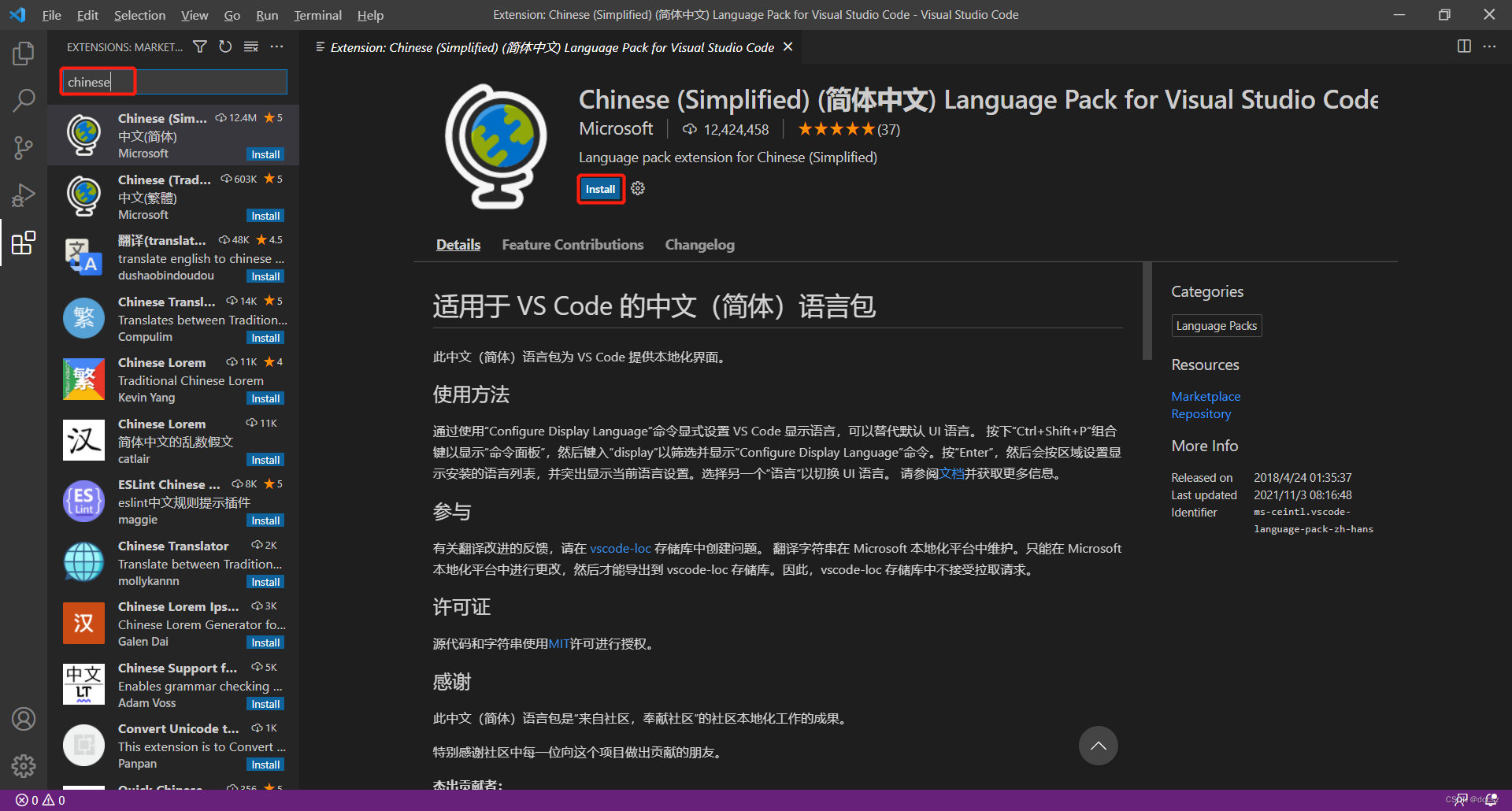Install Chinese (Simplified) from sidebar list
The width and height of the screenshot is (1512, 811).
[265, 154]
